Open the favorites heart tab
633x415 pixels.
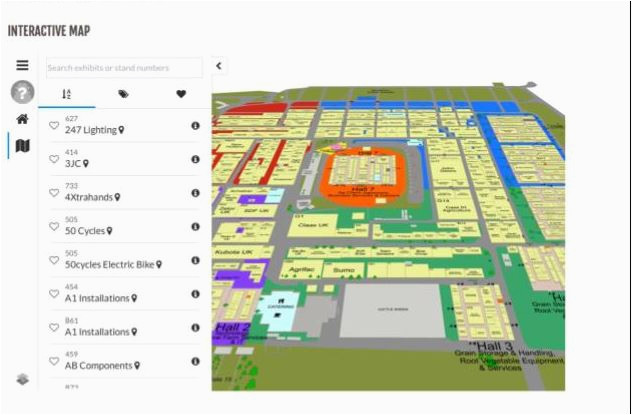pos(181,94)
